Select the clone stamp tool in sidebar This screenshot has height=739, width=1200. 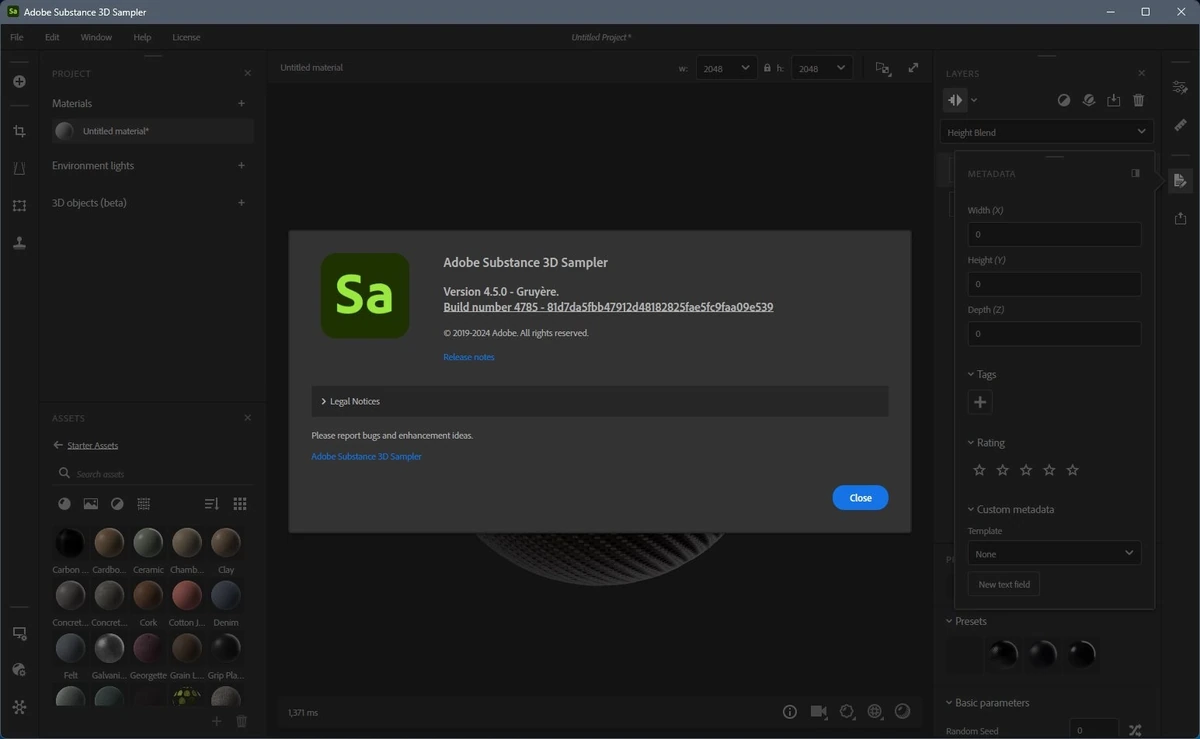click(x=19, y=242)
